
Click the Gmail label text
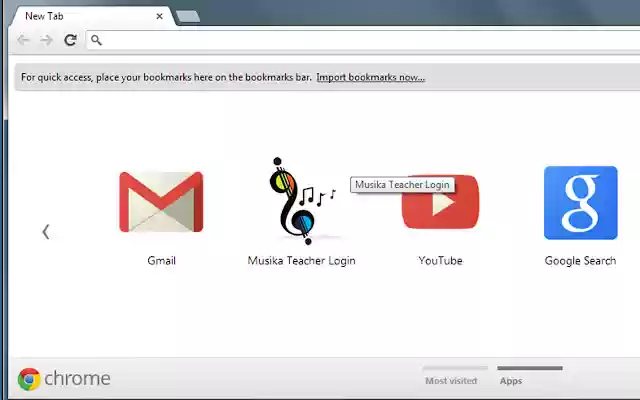(x=162, y=260)
